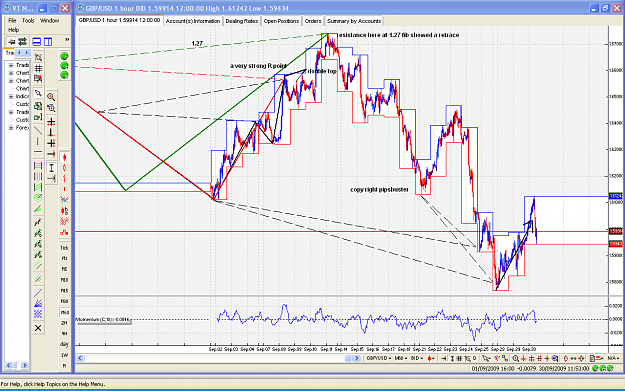Select the vertical line tool

coord(38,141)
